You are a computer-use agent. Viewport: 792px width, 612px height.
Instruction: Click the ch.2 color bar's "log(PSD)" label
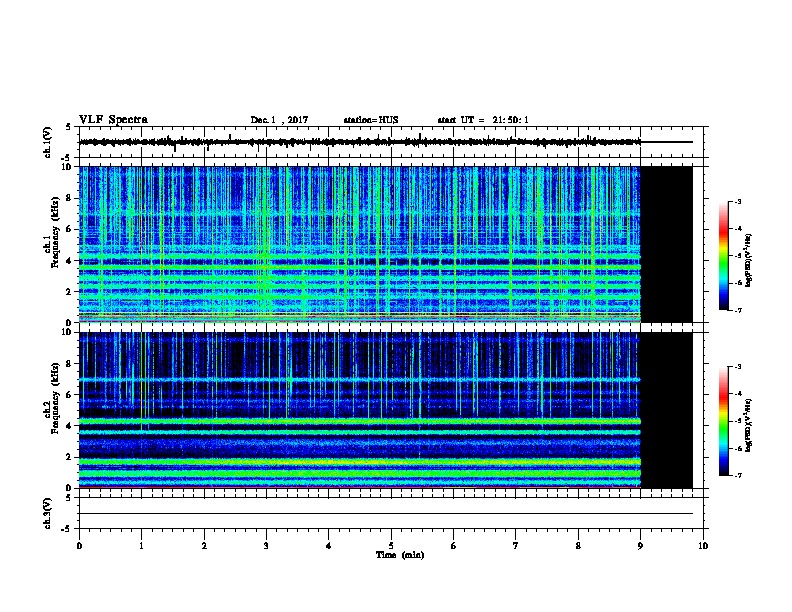tap(749, 425)
